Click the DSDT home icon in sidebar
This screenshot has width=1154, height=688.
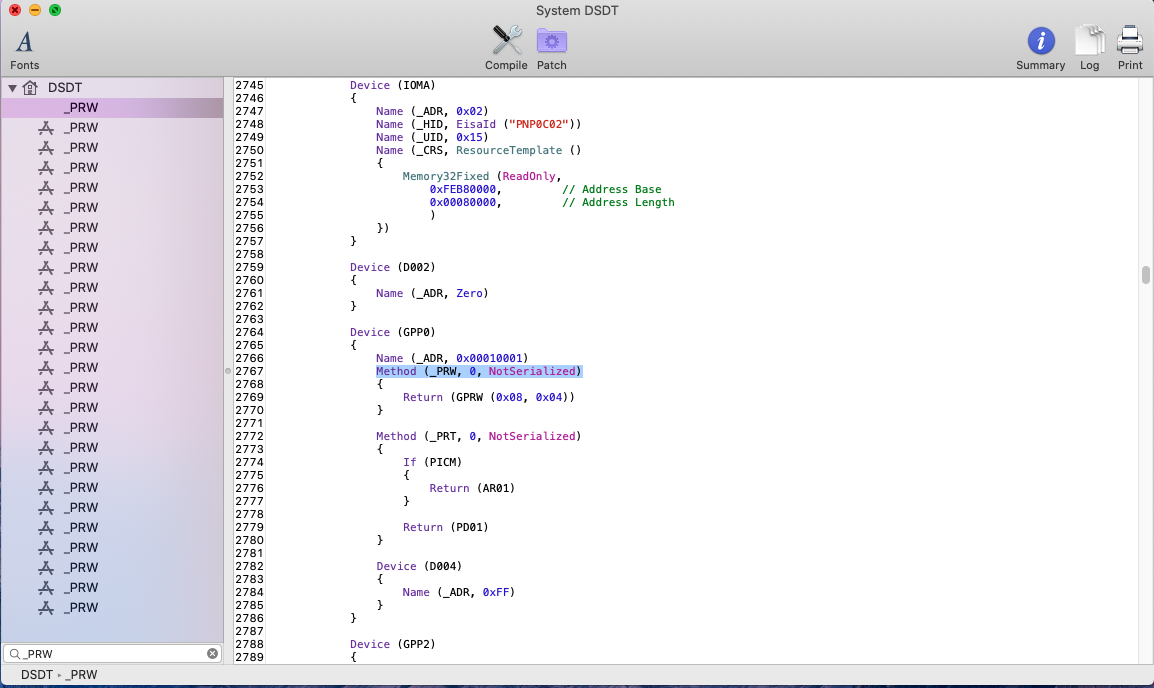coord(30,88)
